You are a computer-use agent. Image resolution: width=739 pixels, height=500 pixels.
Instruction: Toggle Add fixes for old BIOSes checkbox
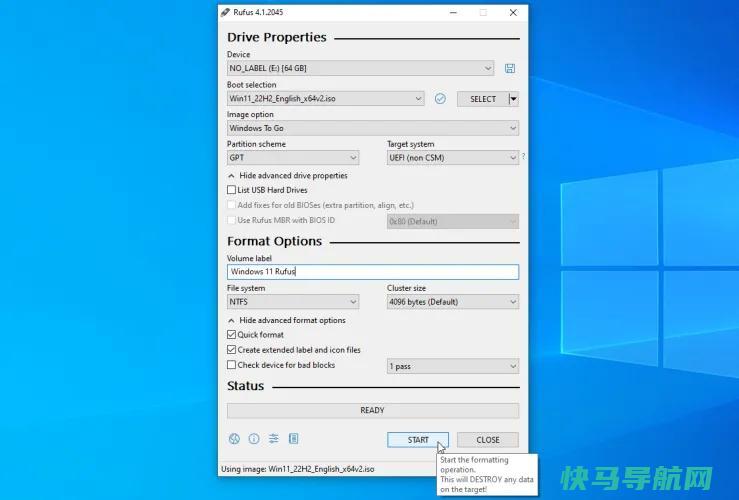click(231, 205)
